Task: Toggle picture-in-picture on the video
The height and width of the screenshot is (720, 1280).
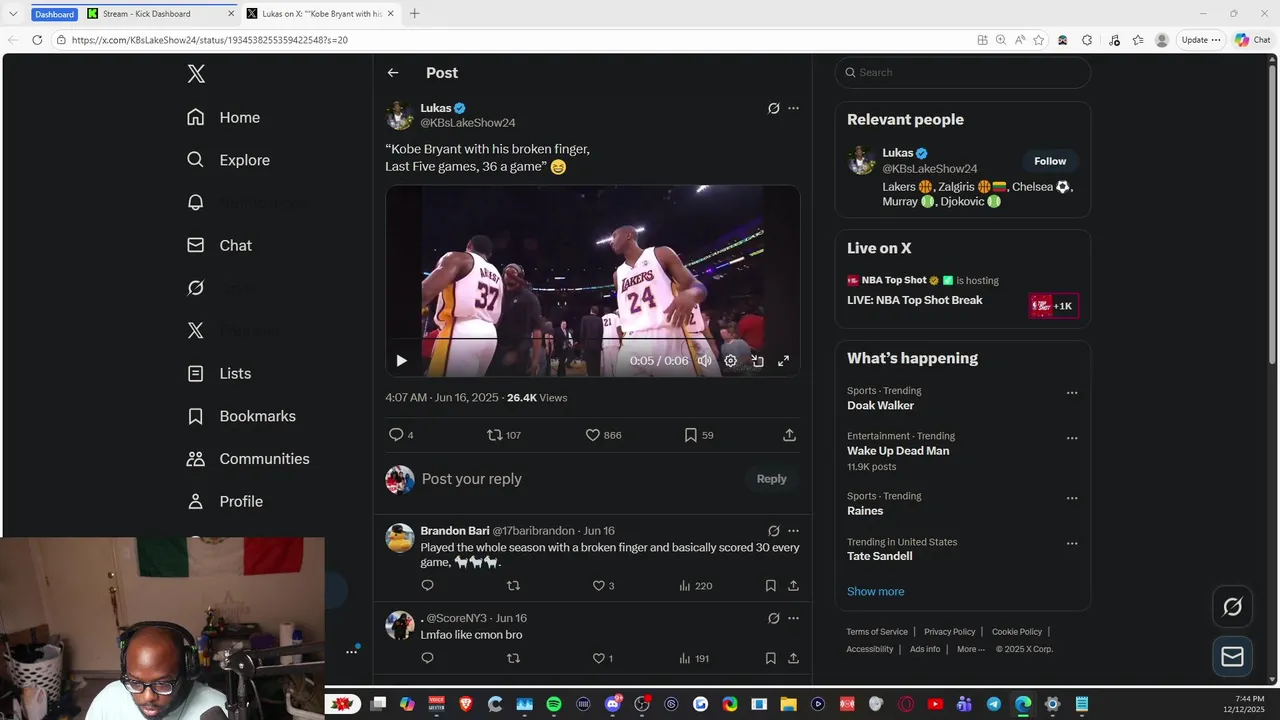Action: 757,361
